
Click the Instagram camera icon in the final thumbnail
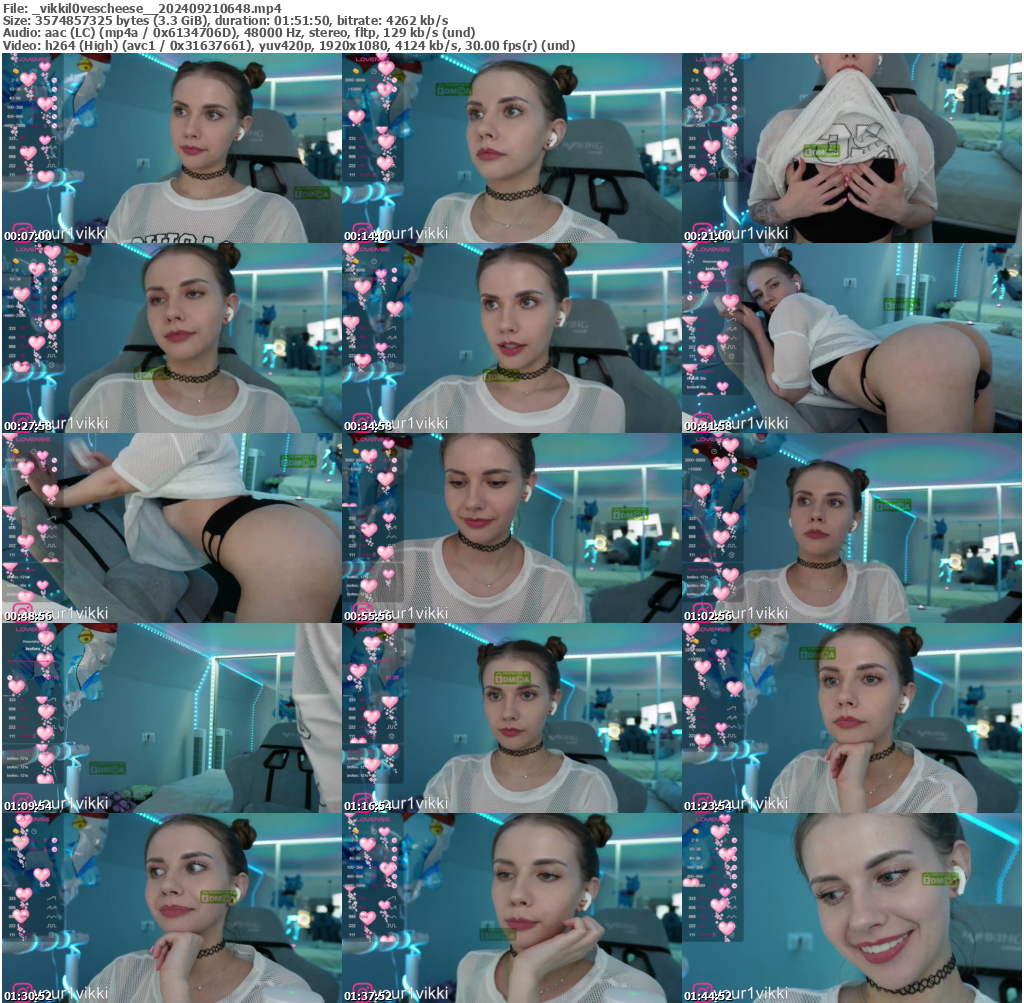point(703,992)
